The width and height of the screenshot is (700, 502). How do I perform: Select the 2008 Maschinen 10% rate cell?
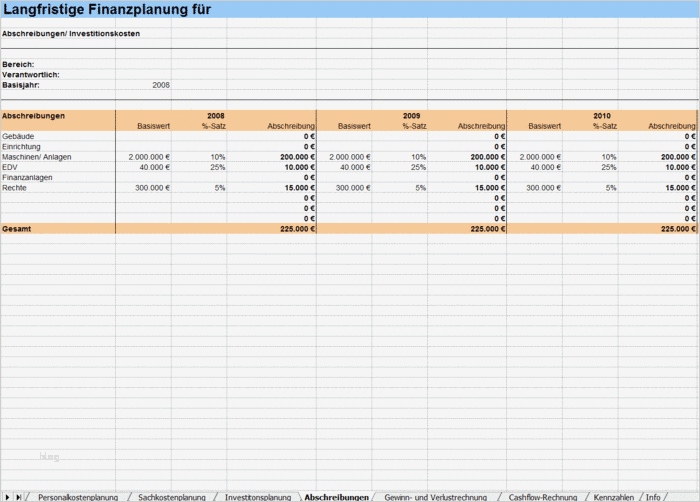tap(199, 157)
